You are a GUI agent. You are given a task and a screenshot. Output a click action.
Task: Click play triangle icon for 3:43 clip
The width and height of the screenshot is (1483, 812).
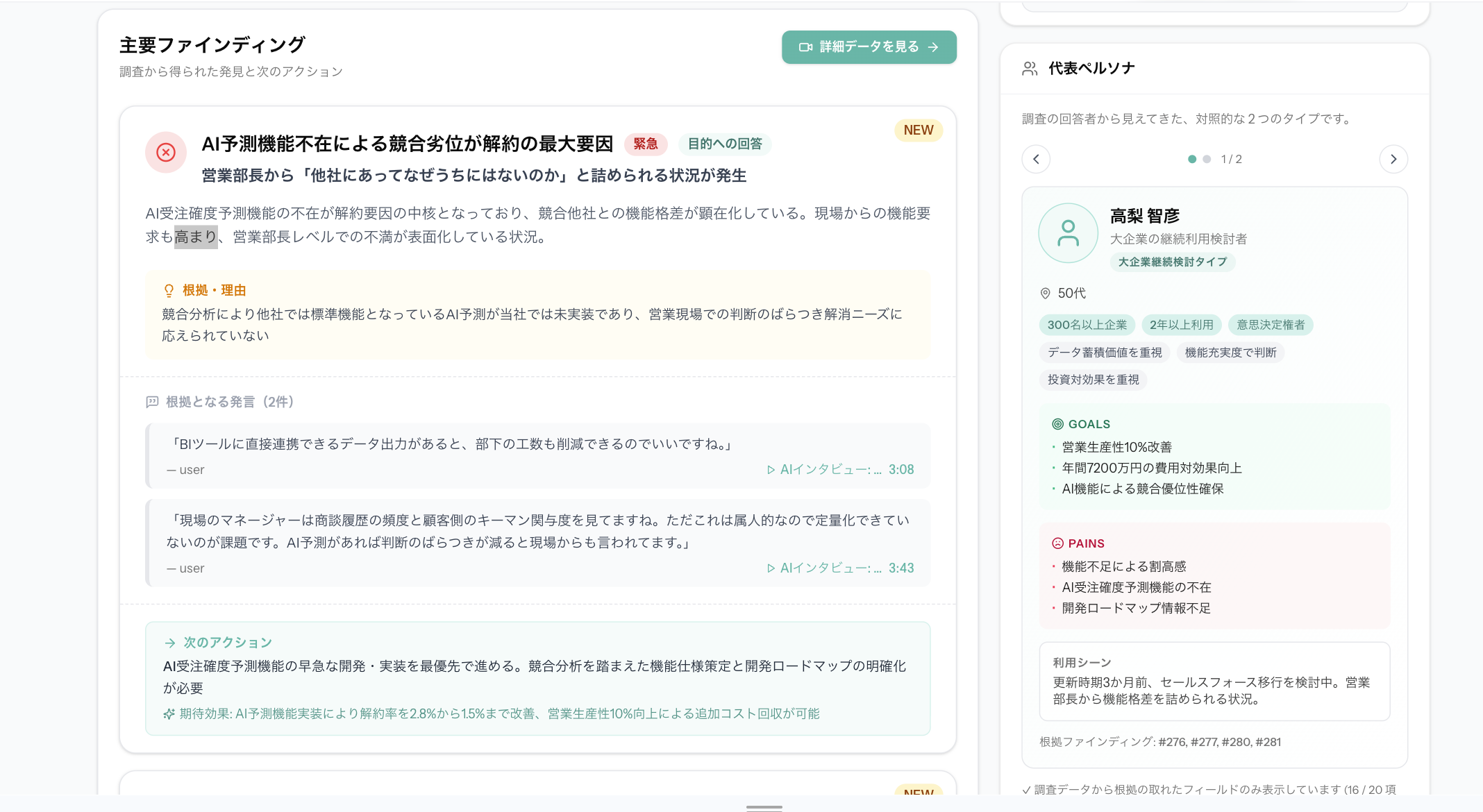[x=771, y=568]
